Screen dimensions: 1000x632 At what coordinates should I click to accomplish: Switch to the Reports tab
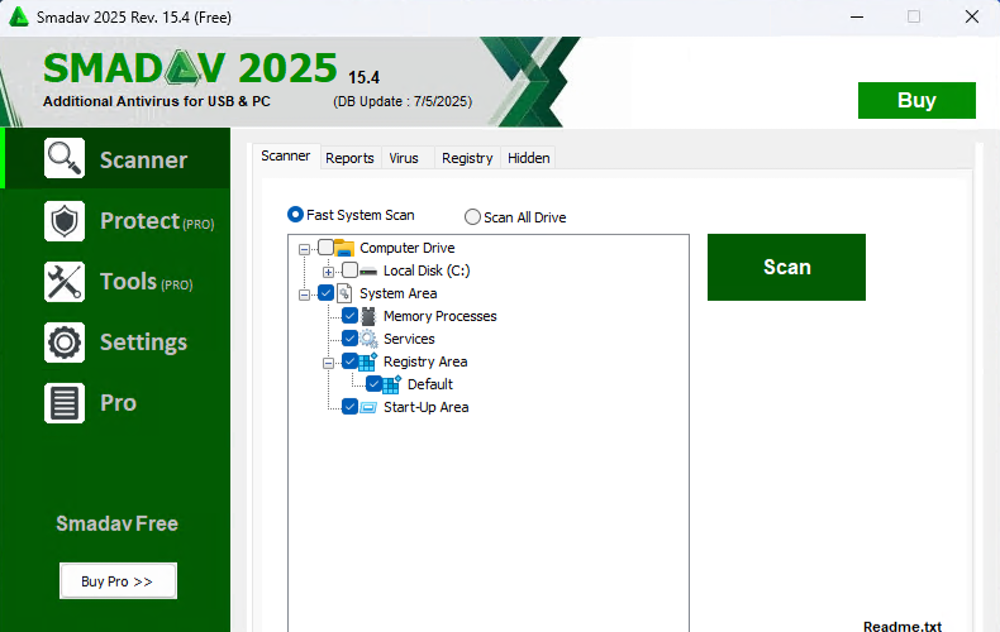point(350,158)
